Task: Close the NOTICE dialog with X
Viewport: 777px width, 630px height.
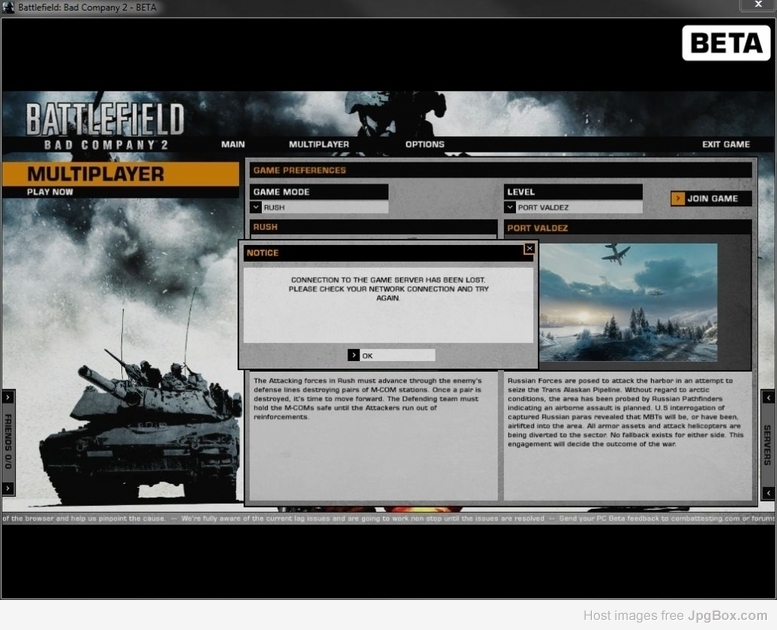Action: [529, 248]
